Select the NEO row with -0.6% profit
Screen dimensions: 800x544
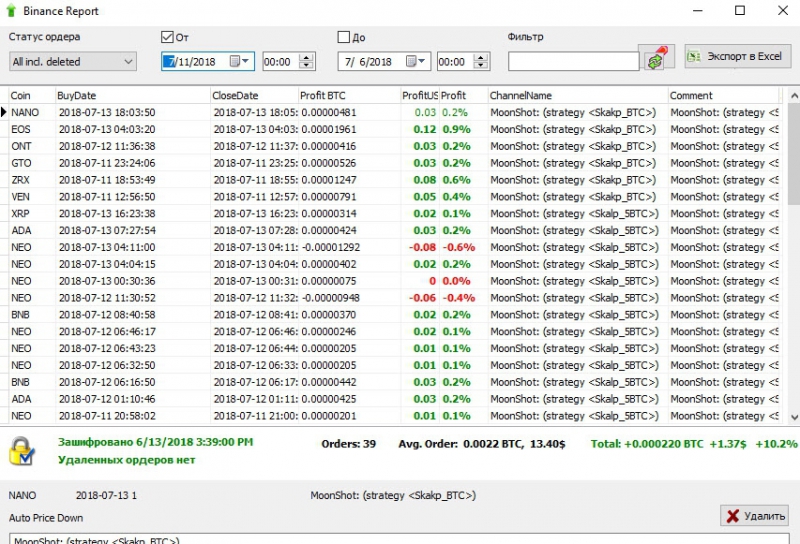tap(394, 247)
